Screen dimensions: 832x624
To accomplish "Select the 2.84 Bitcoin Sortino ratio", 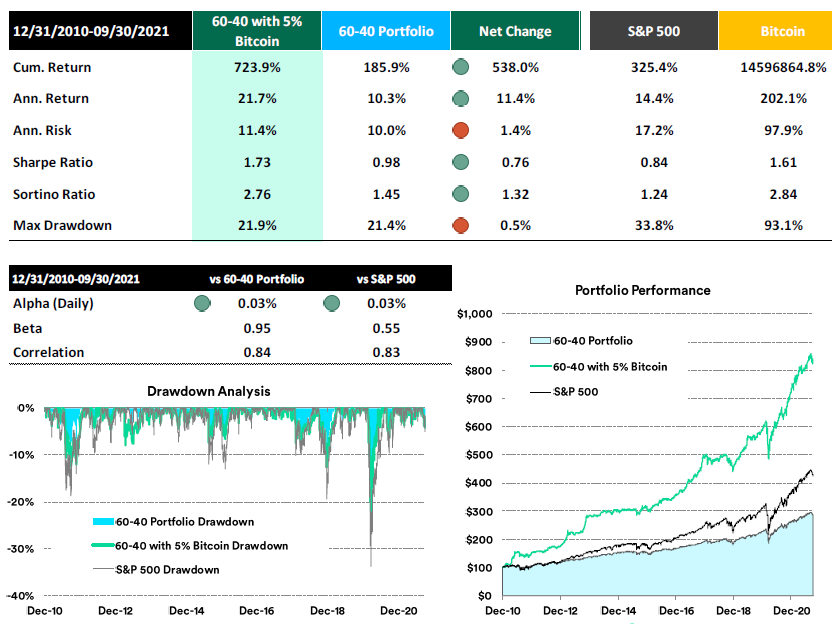I will 784,194.
